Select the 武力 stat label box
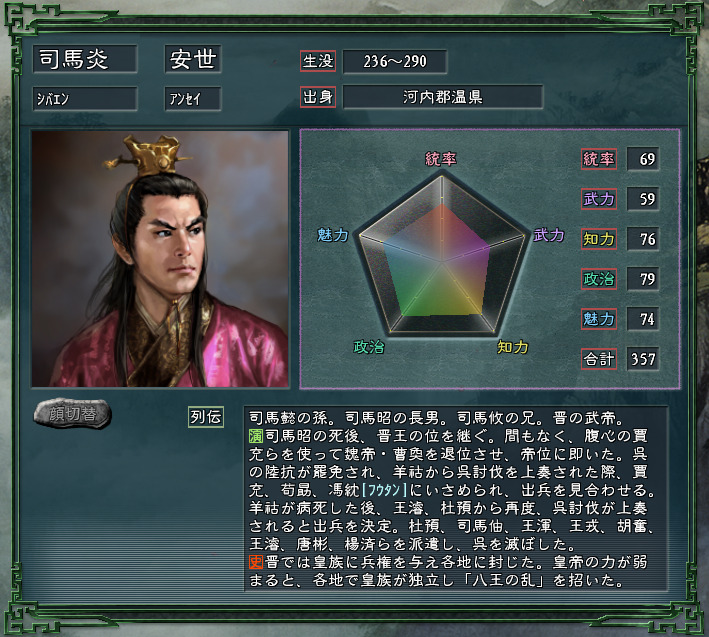Image resolution: width=709 pixels, height=637 pixels. [x=599, y=199]
